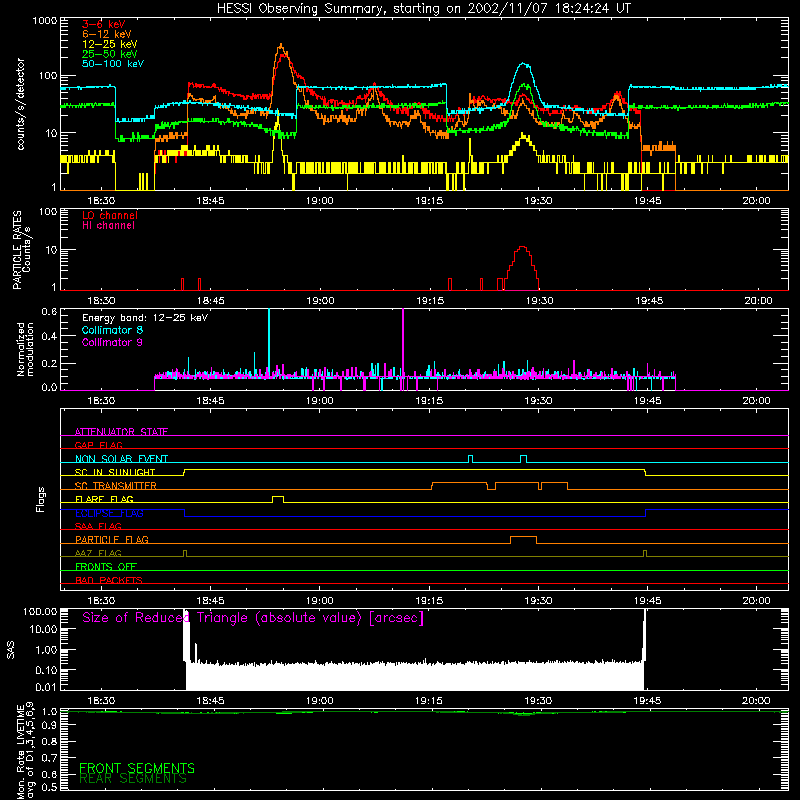Select the Collimator 8 legend label
The image size is (800, 800).
click(112, 330)
